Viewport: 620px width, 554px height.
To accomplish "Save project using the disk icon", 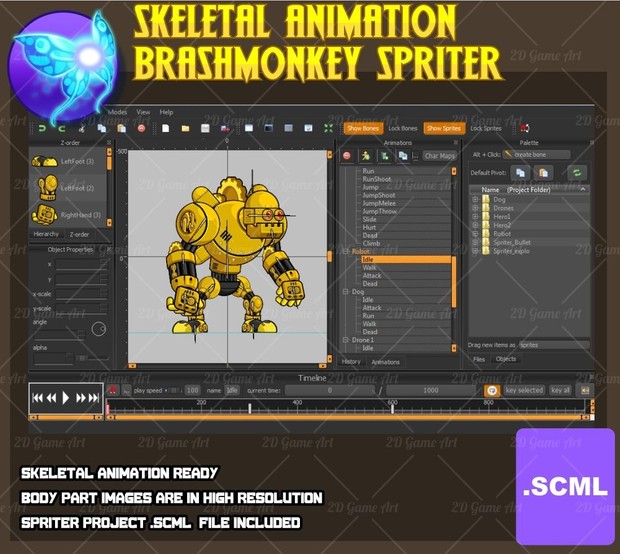I will coord(205,128).
